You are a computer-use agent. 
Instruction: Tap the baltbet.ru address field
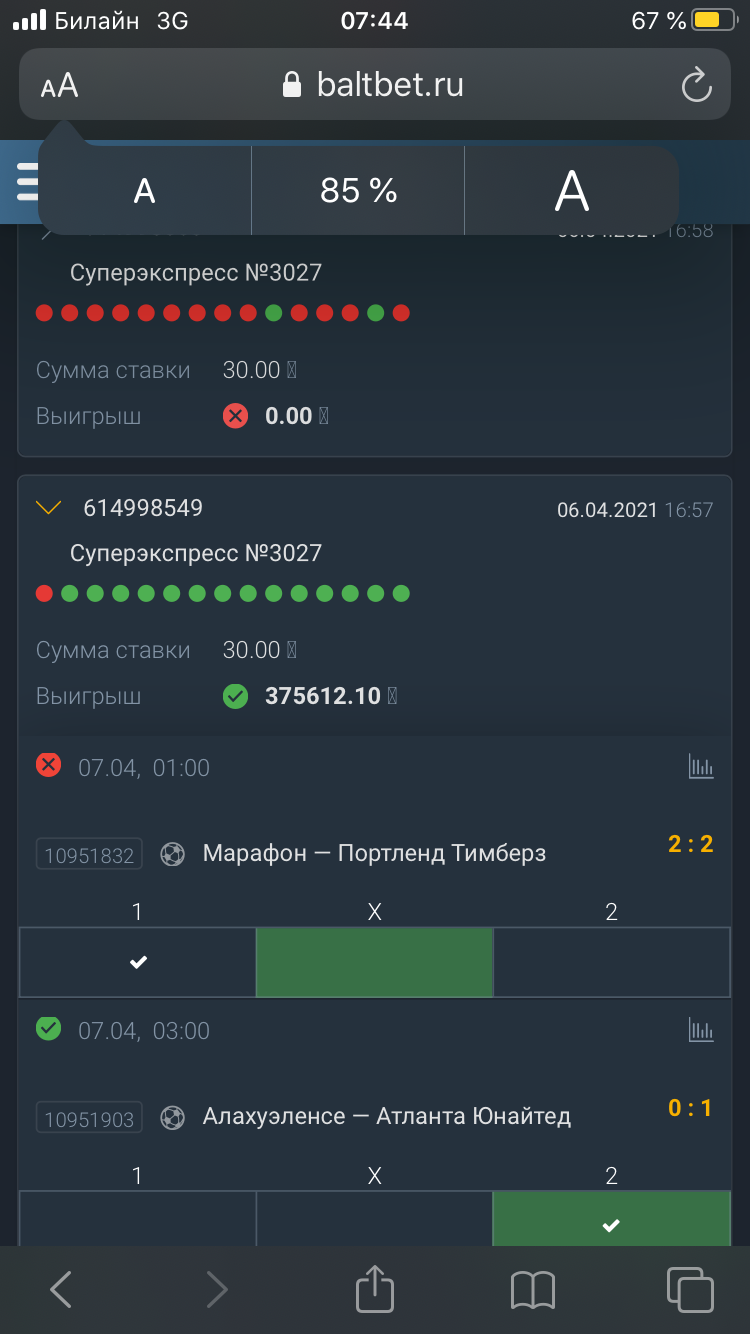tap(375, 85)
